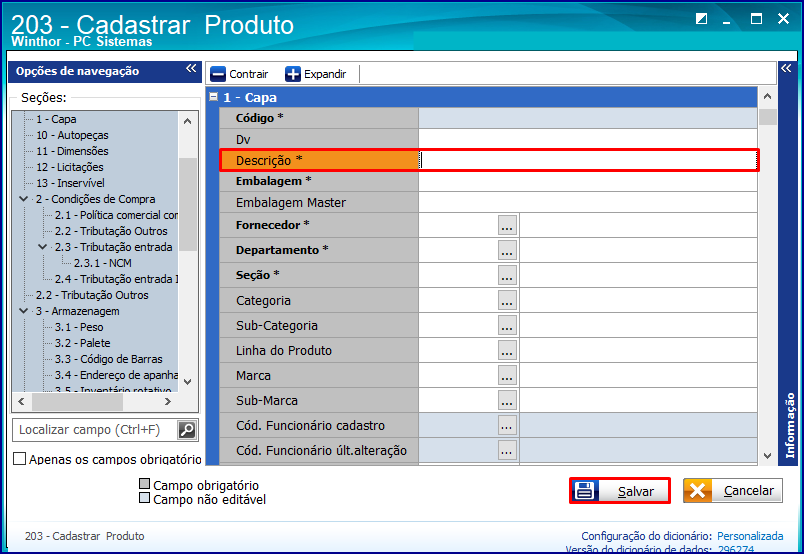Viewport: 804px width, 554px height.
Task: Collapse the 1 - Capa section header
Action: [214, 96]
